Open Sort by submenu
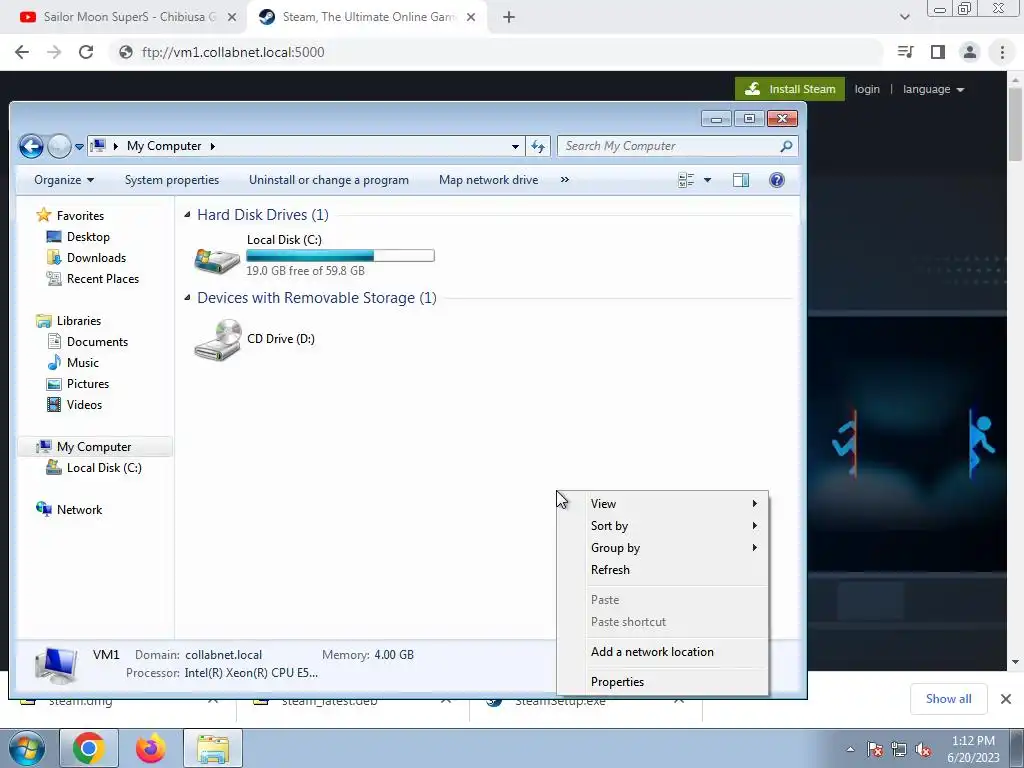 click(x=663, y=526)
